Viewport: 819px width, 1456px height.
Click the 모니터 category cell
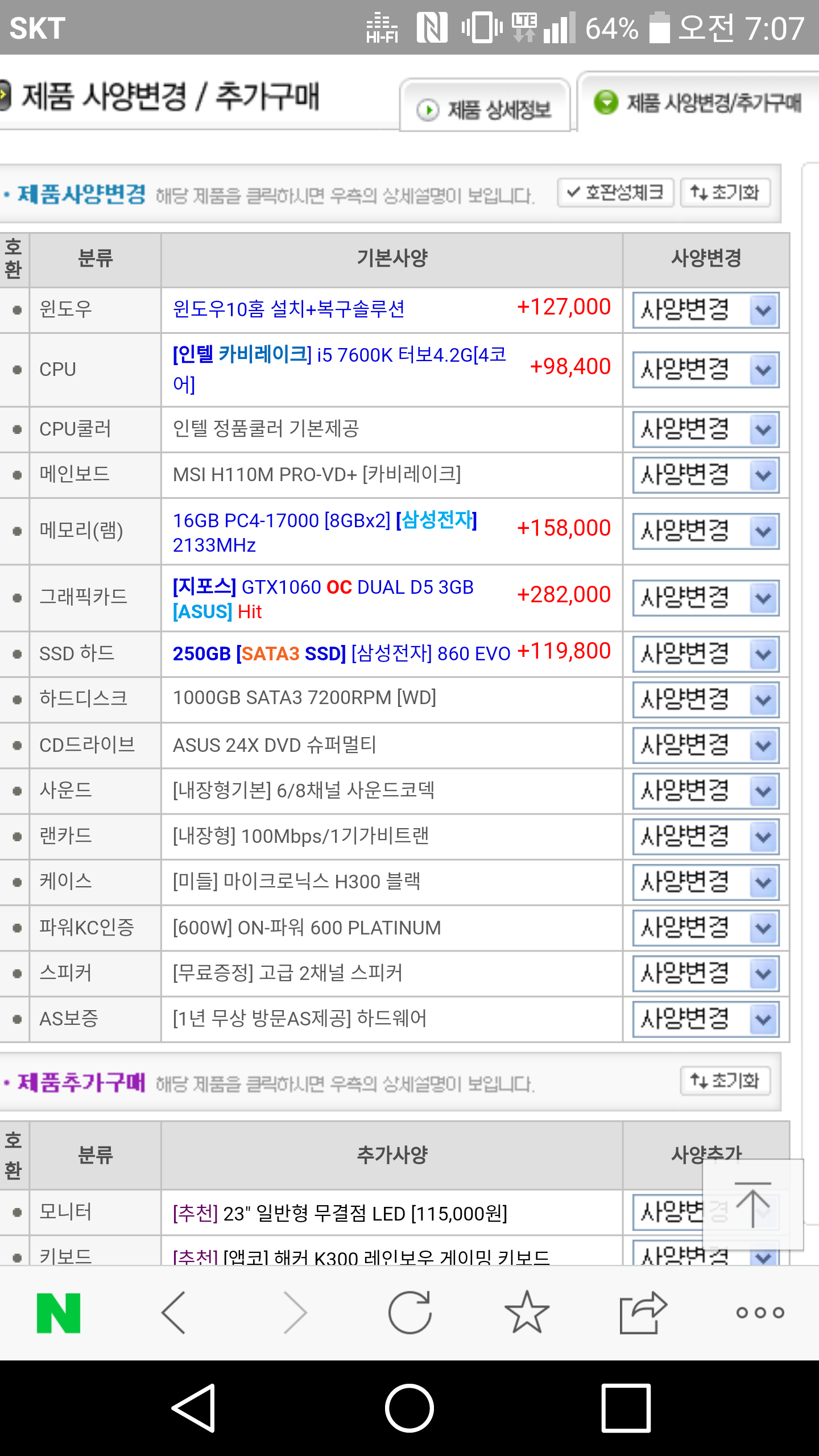(95, 1211)
